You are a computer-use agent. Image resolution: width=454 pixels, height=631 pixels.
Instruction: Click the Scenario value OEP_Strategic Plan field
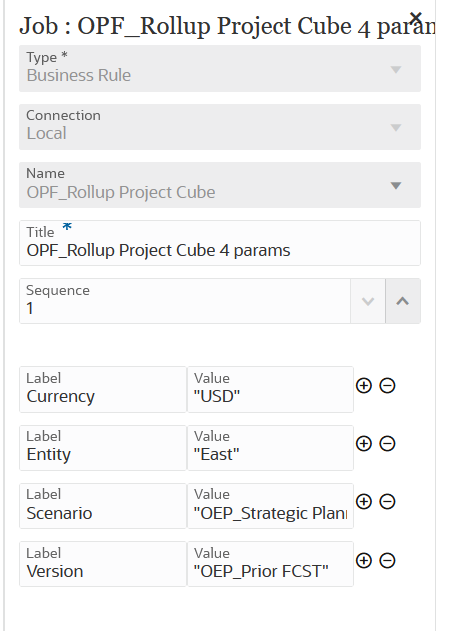[270, 506]
